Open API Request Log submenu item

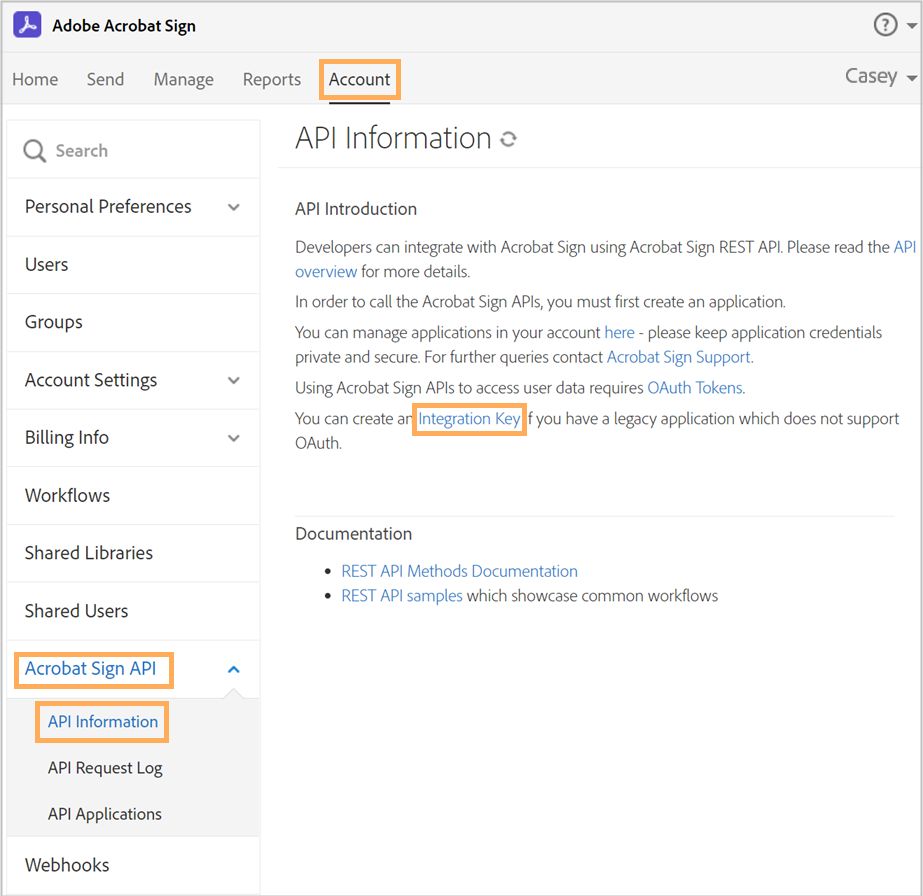tap(105, 768)
